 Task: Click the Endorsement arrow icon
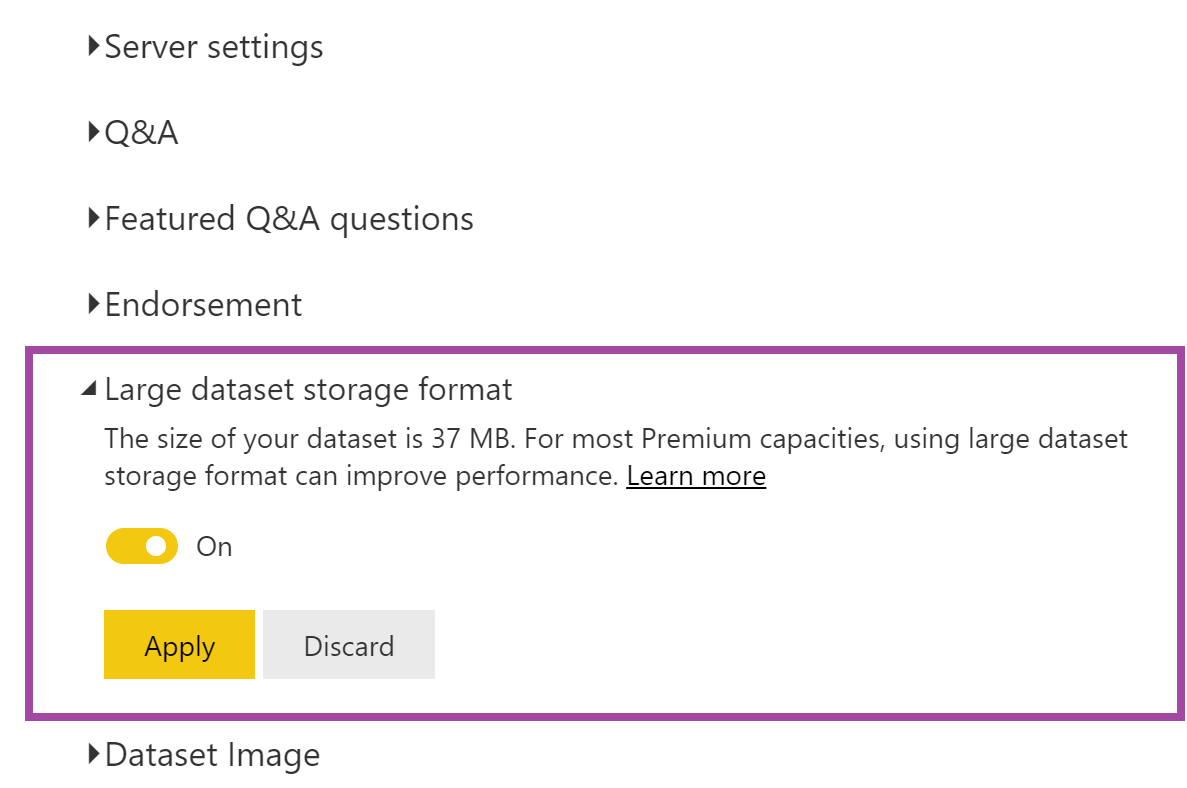coord(93,304)
